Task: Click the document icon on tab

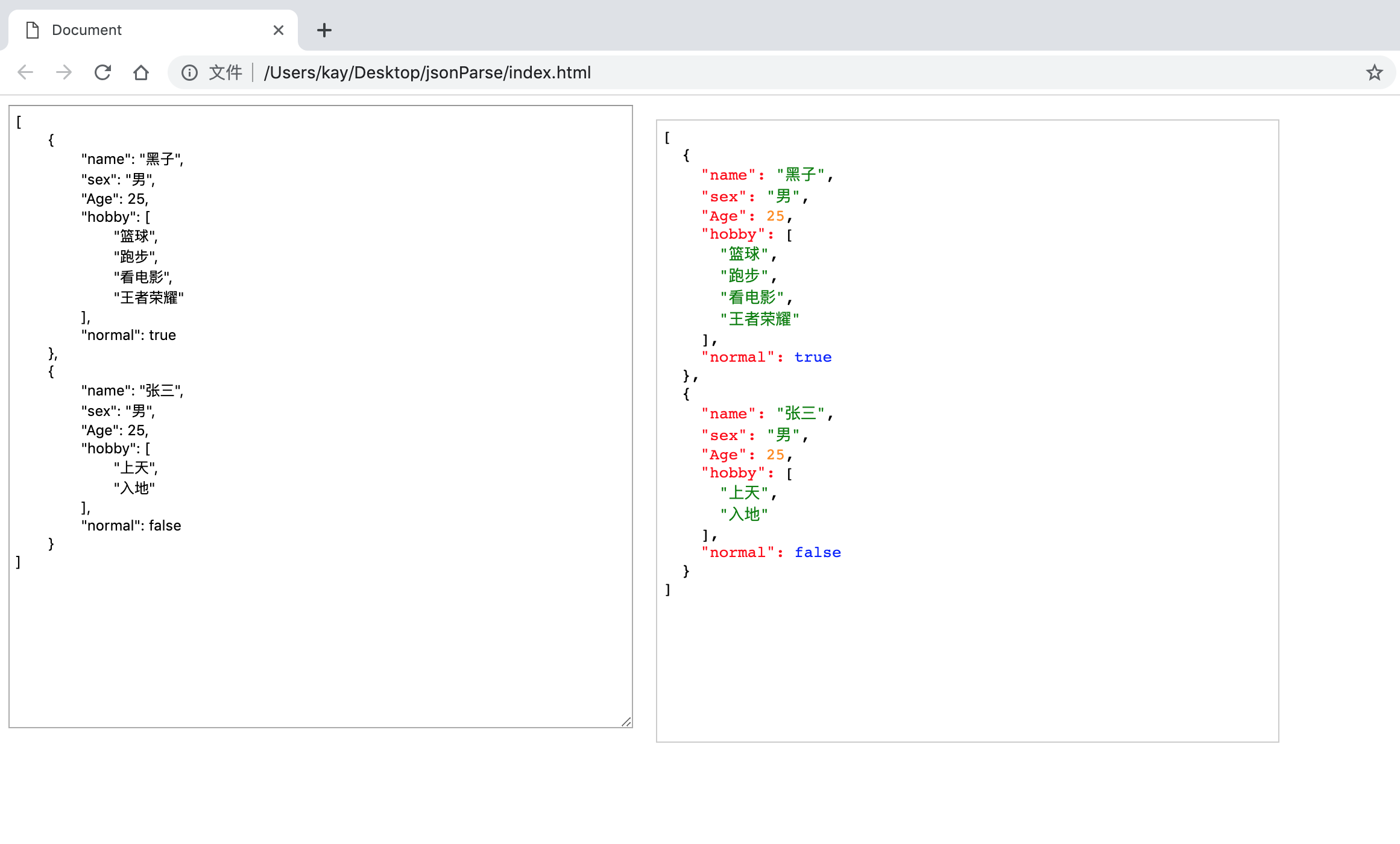Action: 33,30
